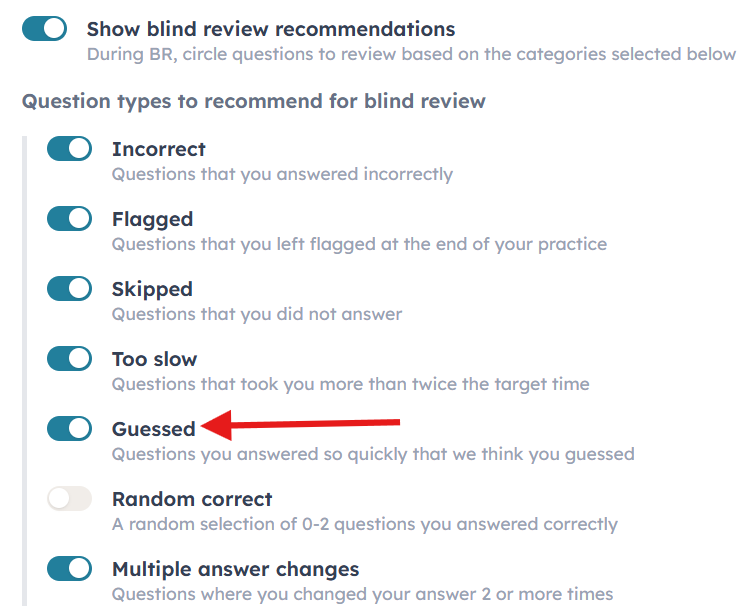Click the "Skipped" option label

point(152,289)
